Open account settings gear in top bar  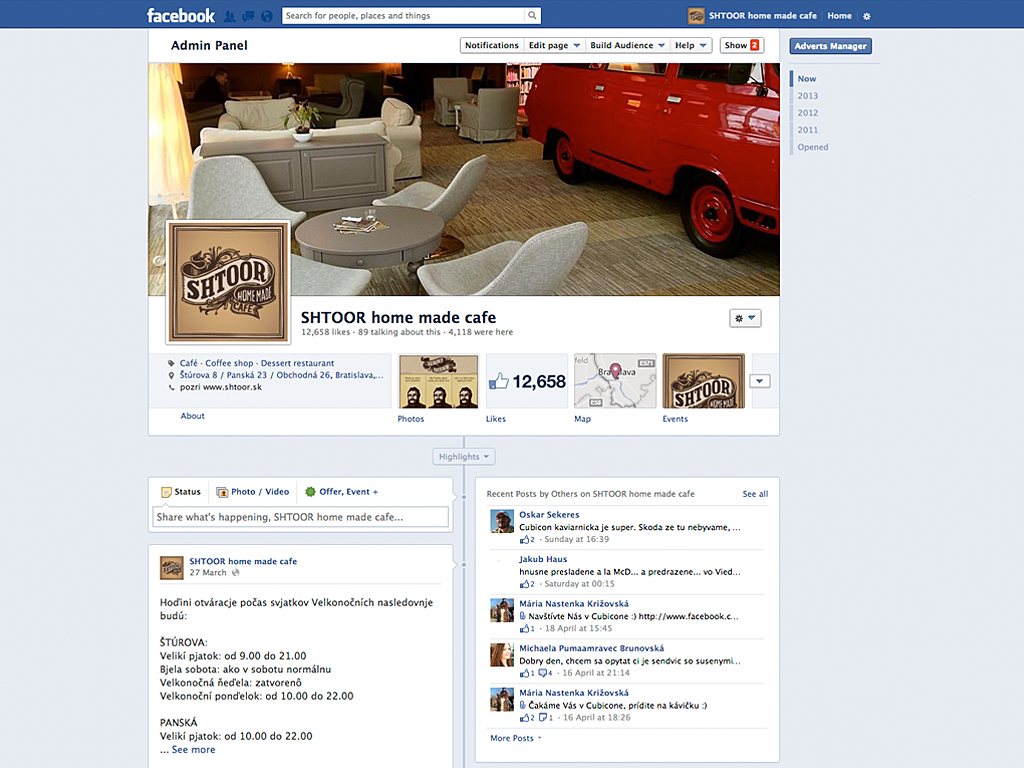[x=867, y=16]
